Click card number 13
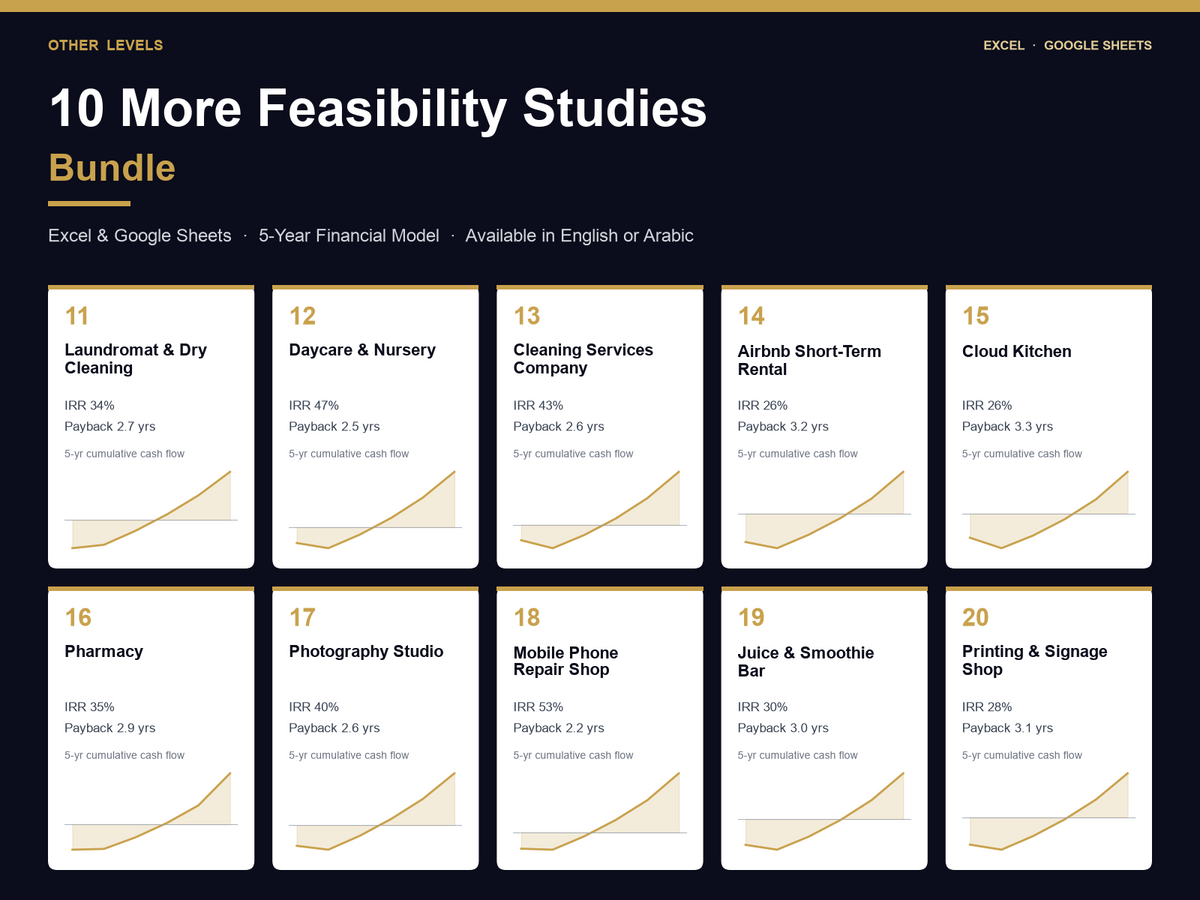This screenshot has height=900, width=1200. pos(527,316)
